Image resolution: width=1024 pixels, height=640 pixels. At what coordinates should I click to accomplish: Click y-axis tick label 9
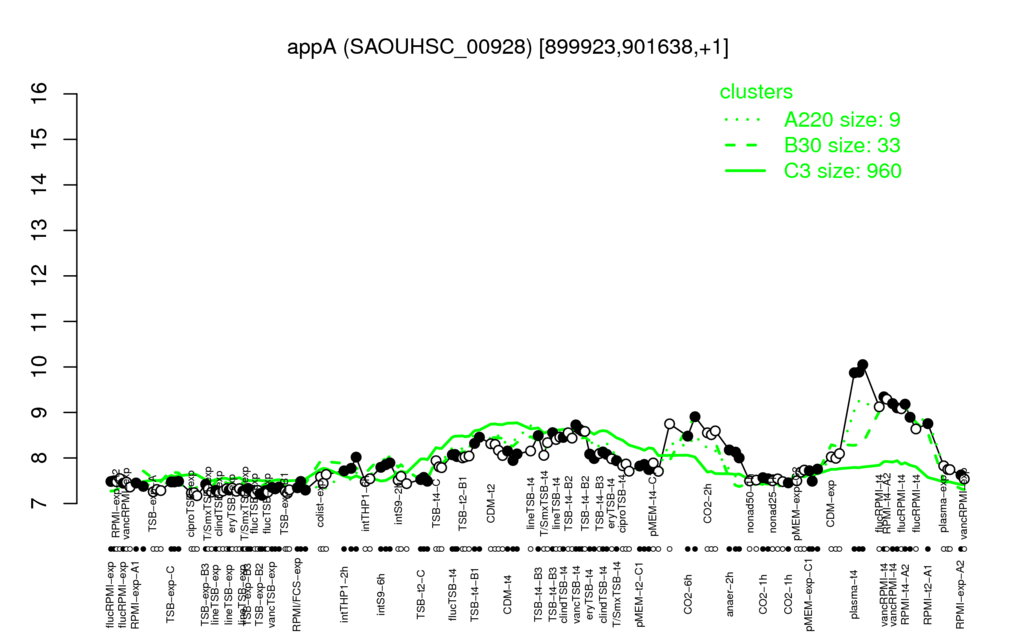(40, 413)
